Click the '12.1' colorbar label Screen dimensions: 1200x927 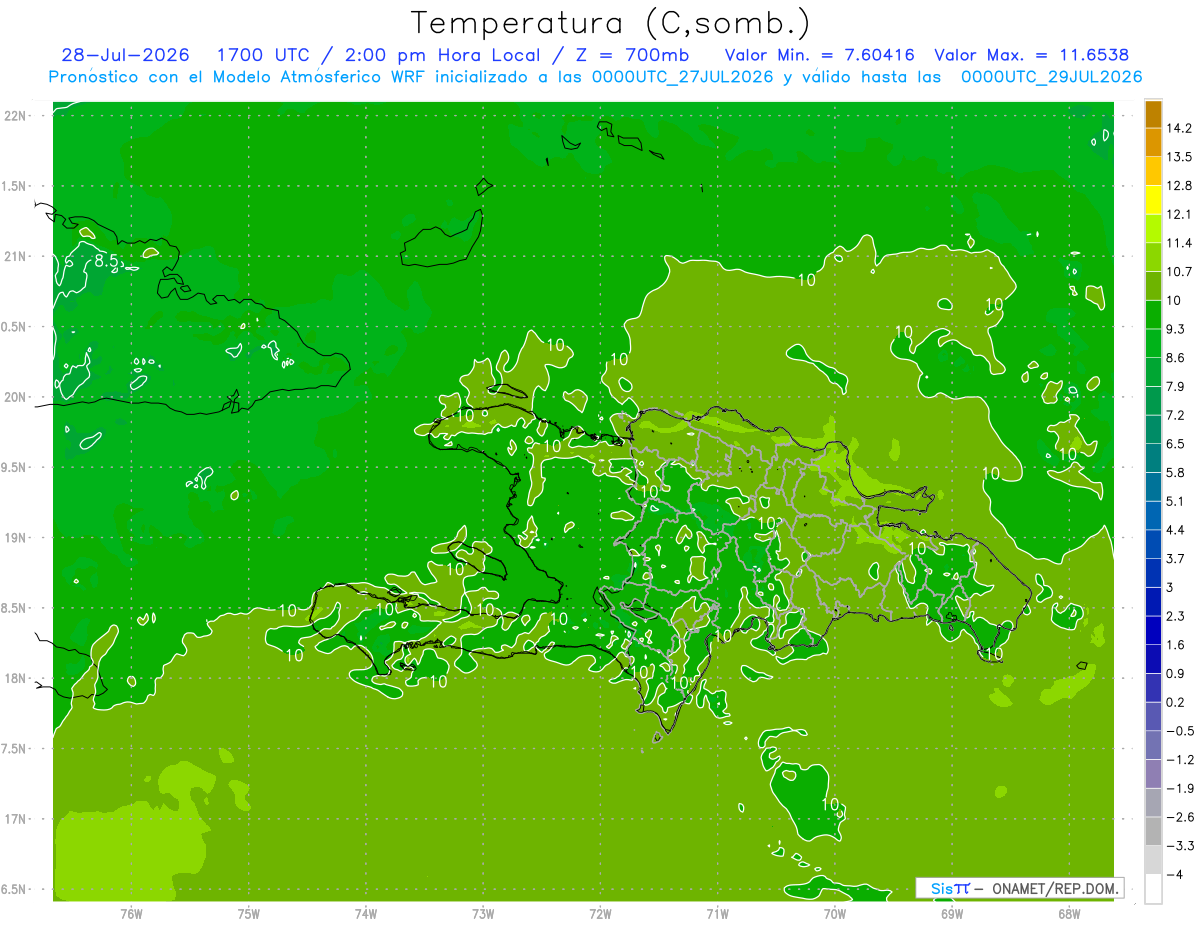[x=1179, y=214]
